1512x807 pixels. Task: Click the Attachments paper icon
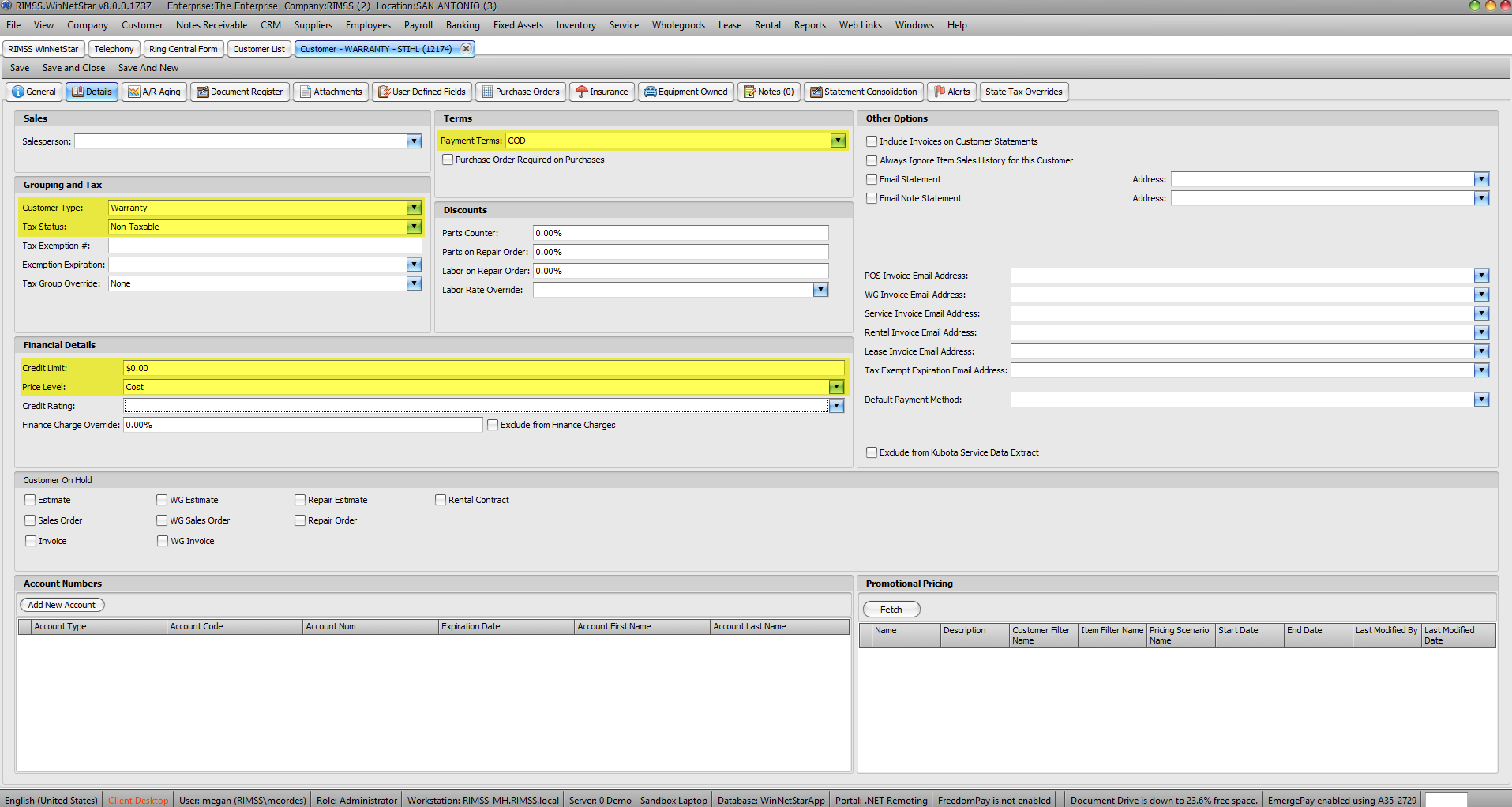tap(306, 92)
